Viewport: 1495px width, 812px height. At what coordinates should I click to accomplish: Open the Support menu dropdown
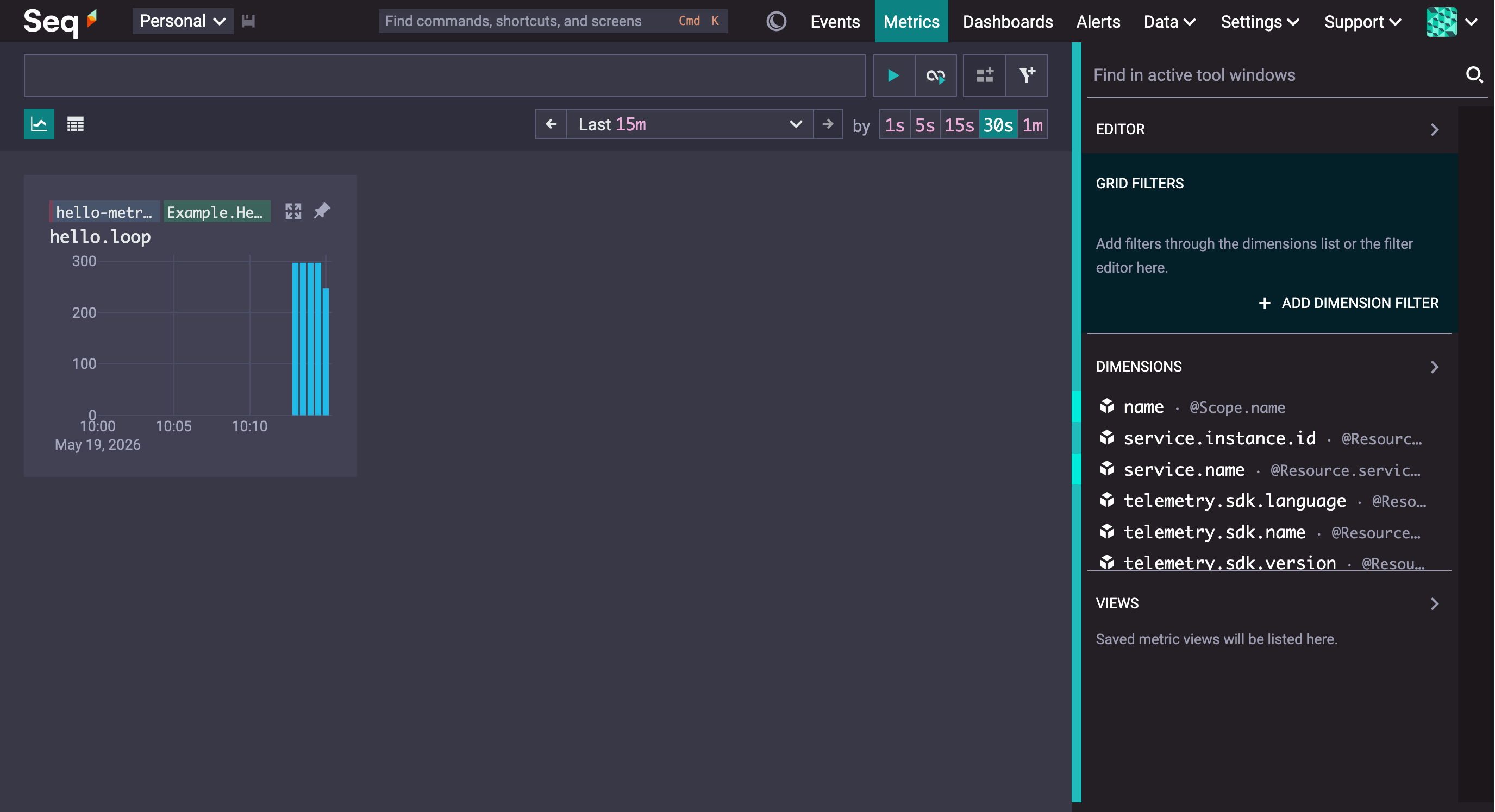point(1362,22)
